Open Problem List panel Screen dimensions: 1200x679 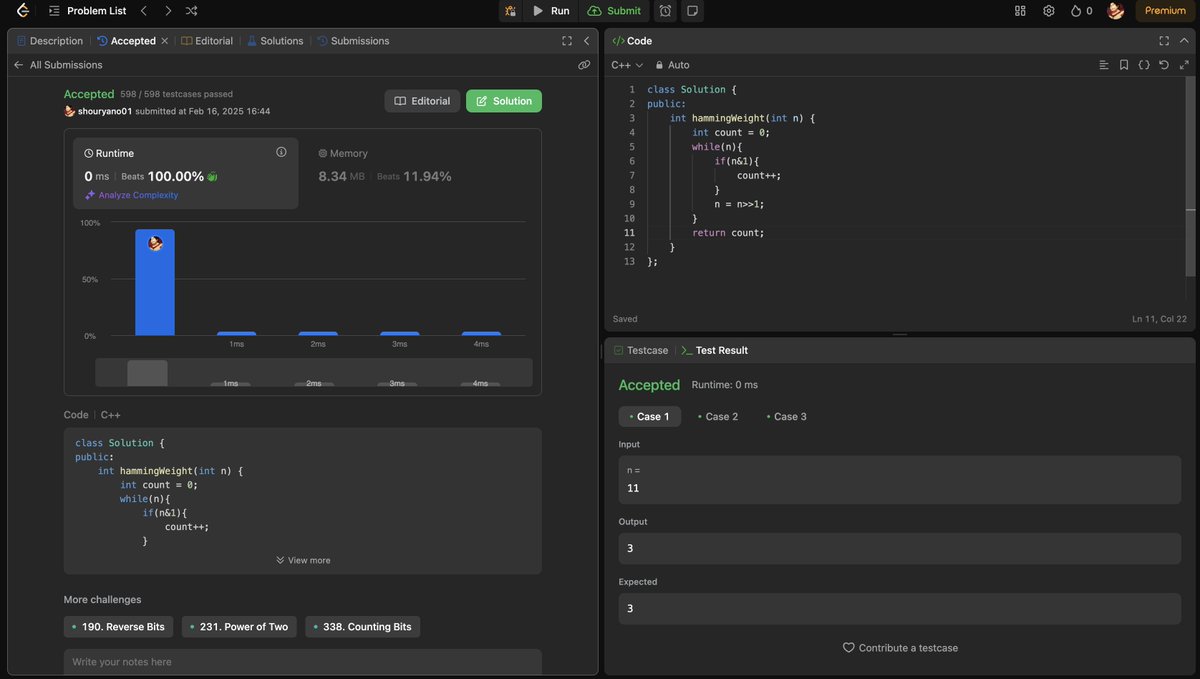[86, 11]
